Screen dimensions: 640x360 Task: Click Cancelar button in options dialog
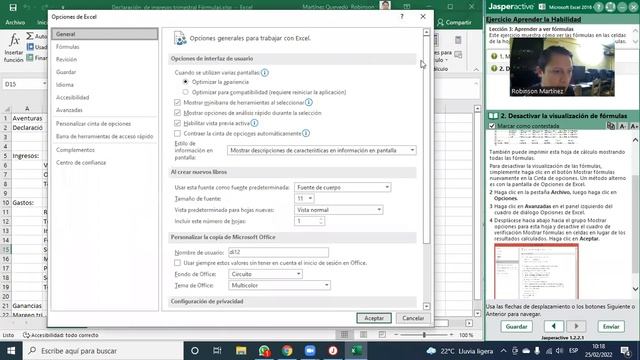(413, 318)
